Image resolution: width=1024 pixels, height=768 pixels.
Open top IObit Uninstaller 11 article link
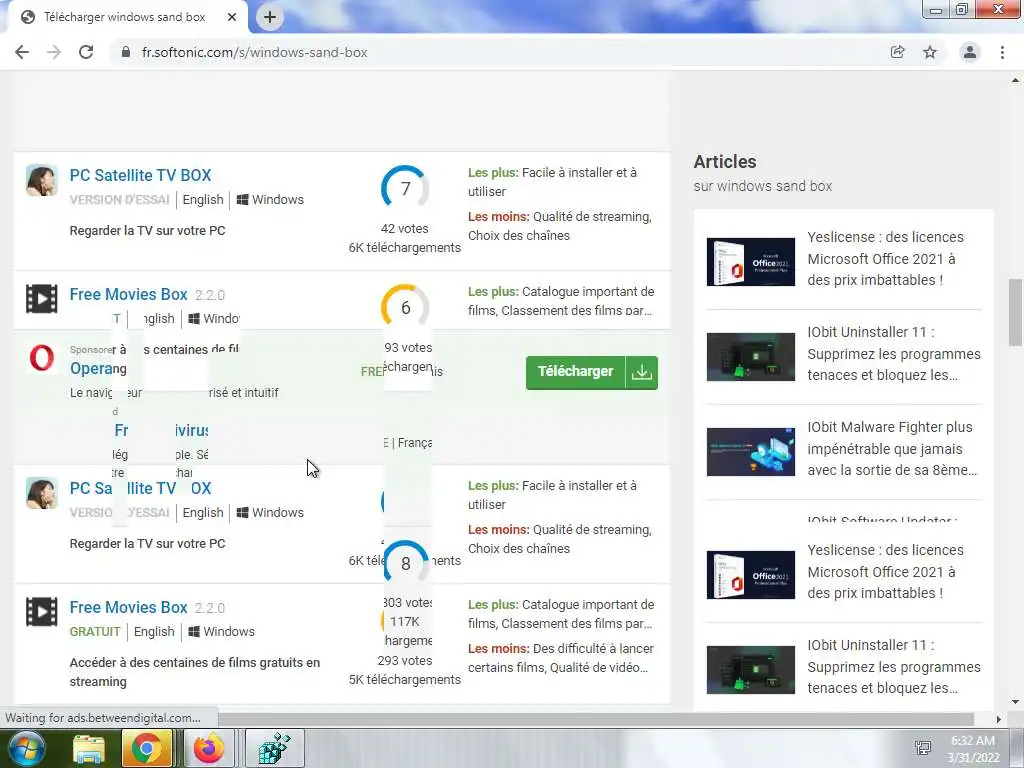[894, 353]
